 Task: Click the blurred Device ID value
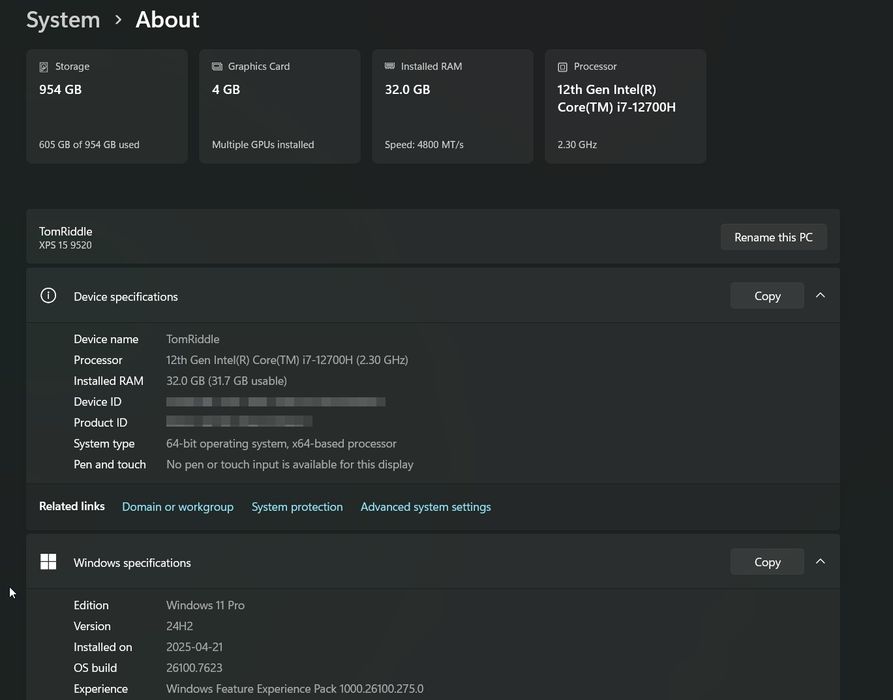[x=276, y=402]
